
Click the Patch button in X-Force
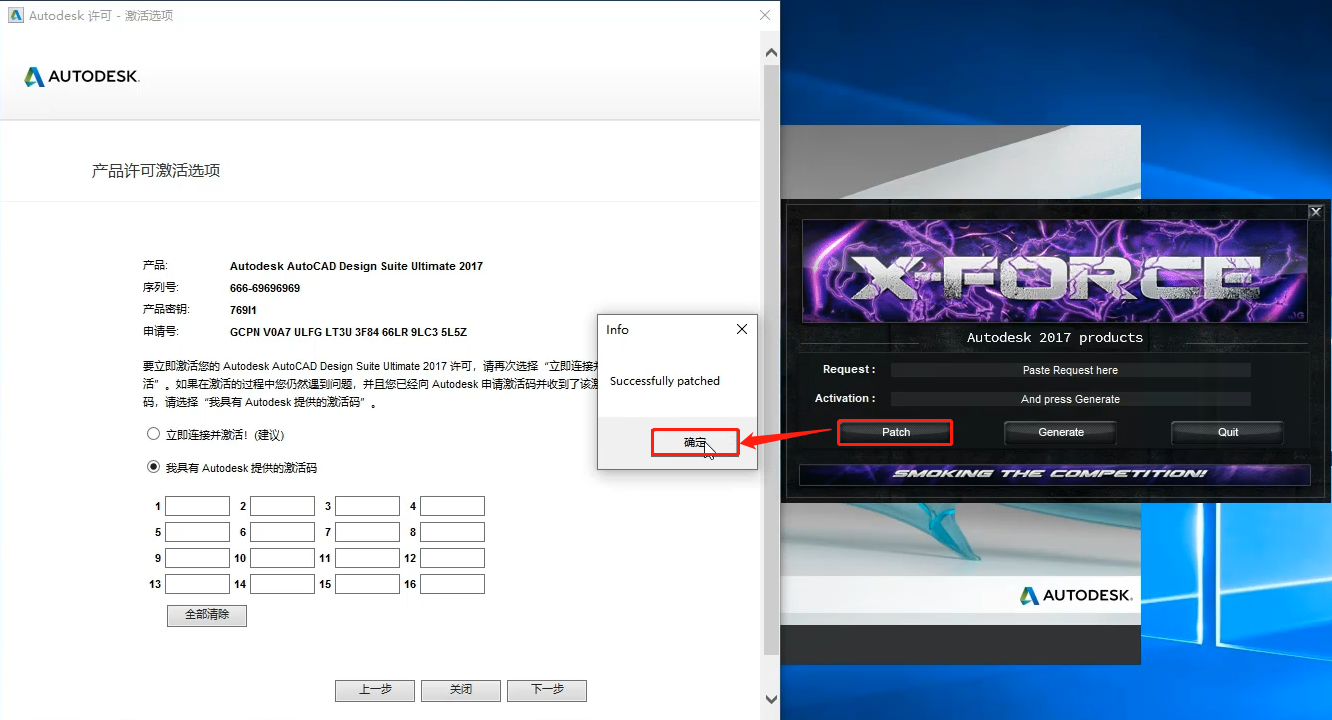895,432
